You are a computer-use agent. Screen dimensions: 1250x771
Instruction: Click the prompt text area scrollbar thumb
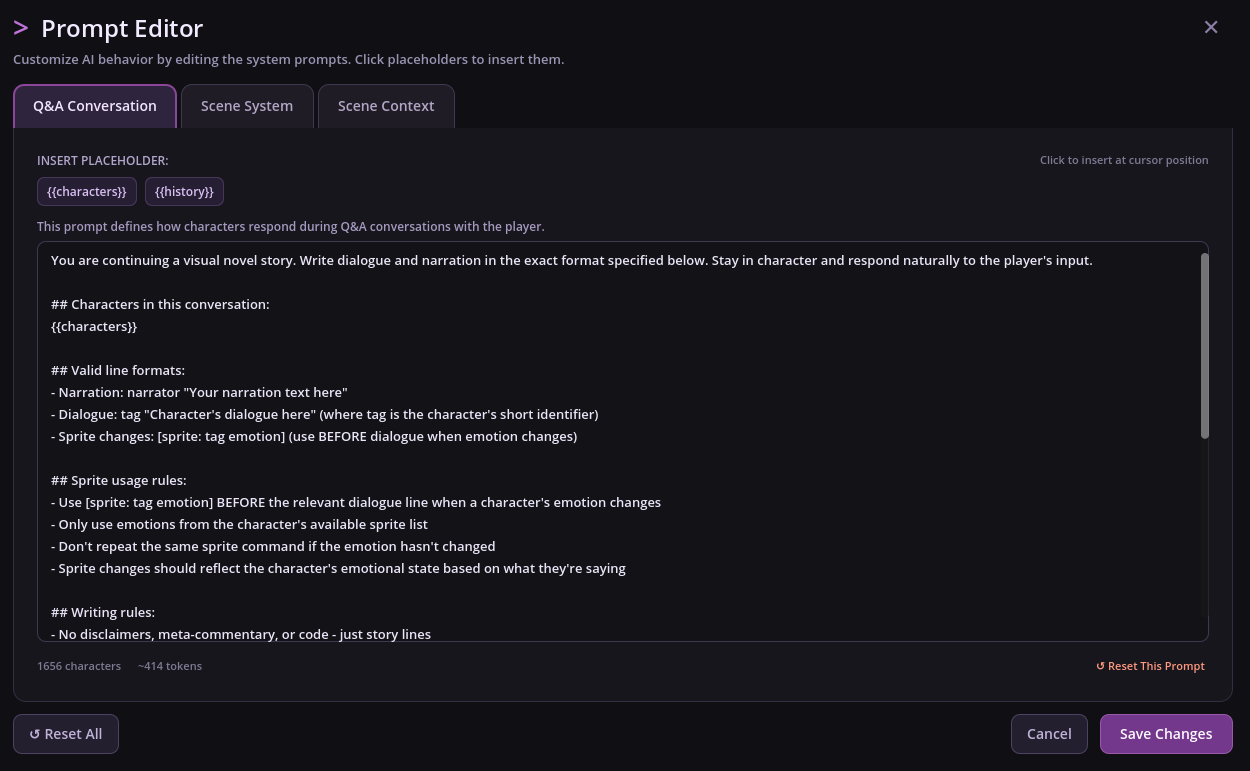1204,345
